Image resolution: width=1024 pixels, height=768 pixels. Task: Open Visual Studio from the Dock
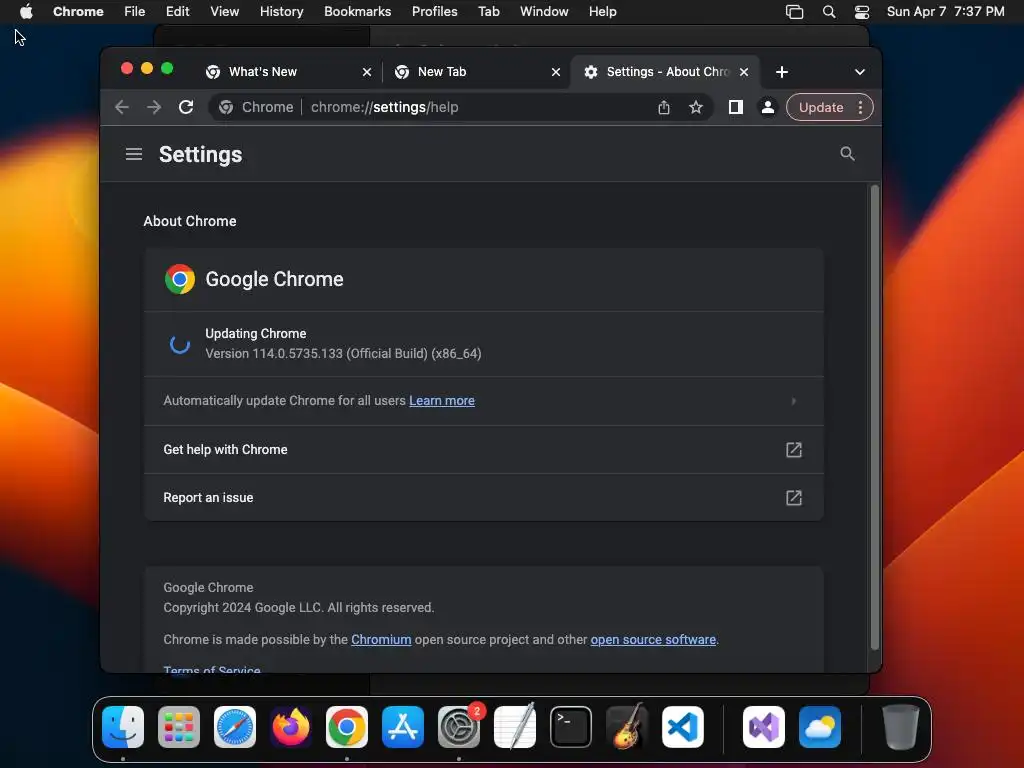pos(764,727)
